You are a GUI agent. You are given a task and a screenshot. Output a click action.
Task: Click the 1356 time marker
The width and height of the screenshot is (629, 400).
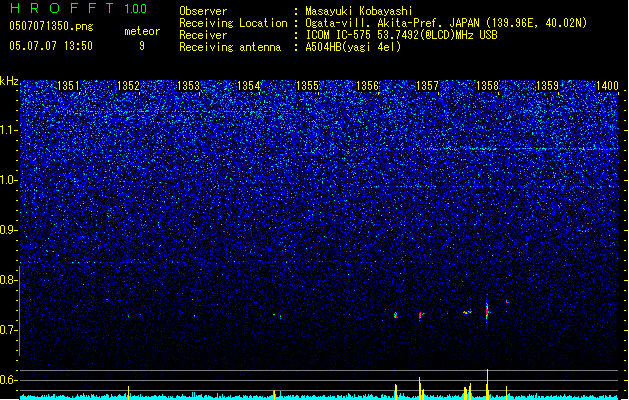367,86
